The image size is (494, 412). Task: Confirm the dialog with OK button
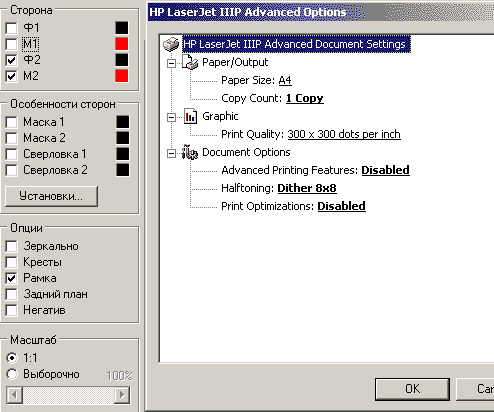click(x=412, y=389)
